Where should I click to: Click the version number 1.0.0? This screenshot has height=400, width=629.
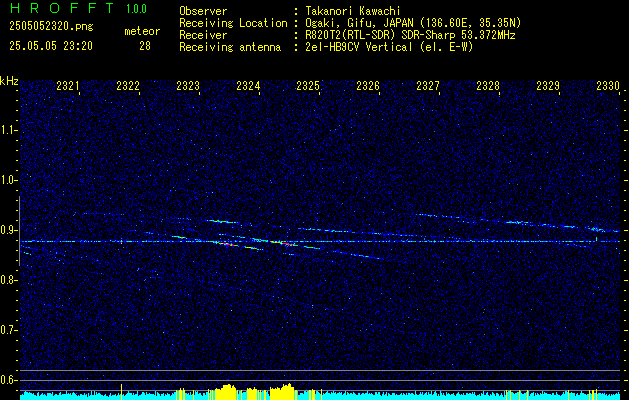[136, 9]
